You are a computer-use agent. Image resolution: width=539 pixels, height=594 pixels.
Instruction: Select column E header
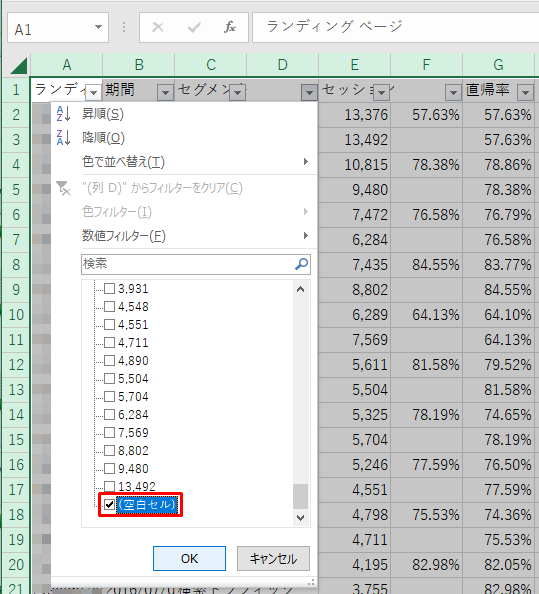pos(355,65)
